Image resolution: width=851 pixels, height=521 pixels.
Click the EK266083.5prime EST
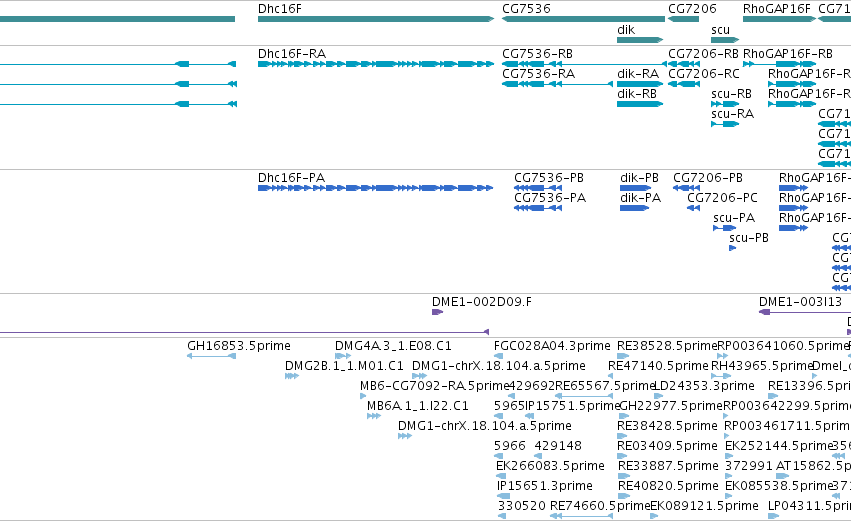tap(501, 476)
